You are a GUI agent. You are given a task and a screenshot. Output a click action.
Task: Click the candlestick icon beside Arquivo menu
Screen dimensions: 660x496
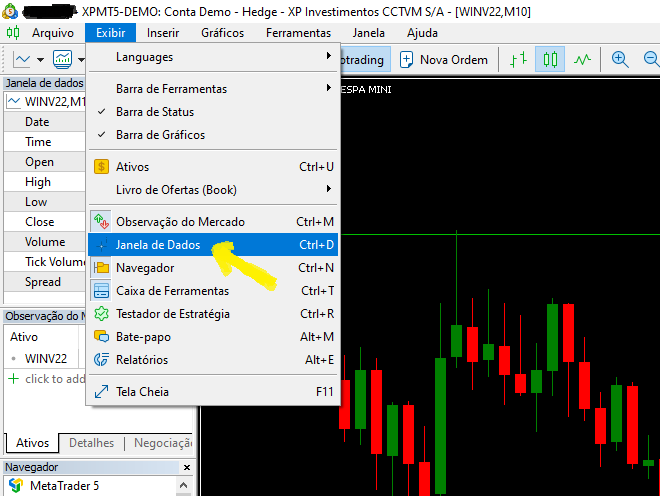coord(13,32)
